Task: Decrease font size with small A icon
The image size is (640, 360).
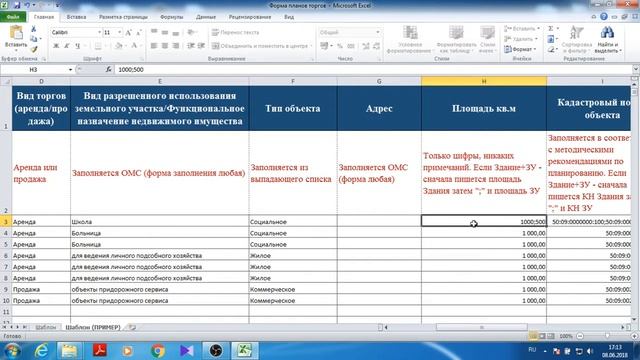Action: (139, 33)
